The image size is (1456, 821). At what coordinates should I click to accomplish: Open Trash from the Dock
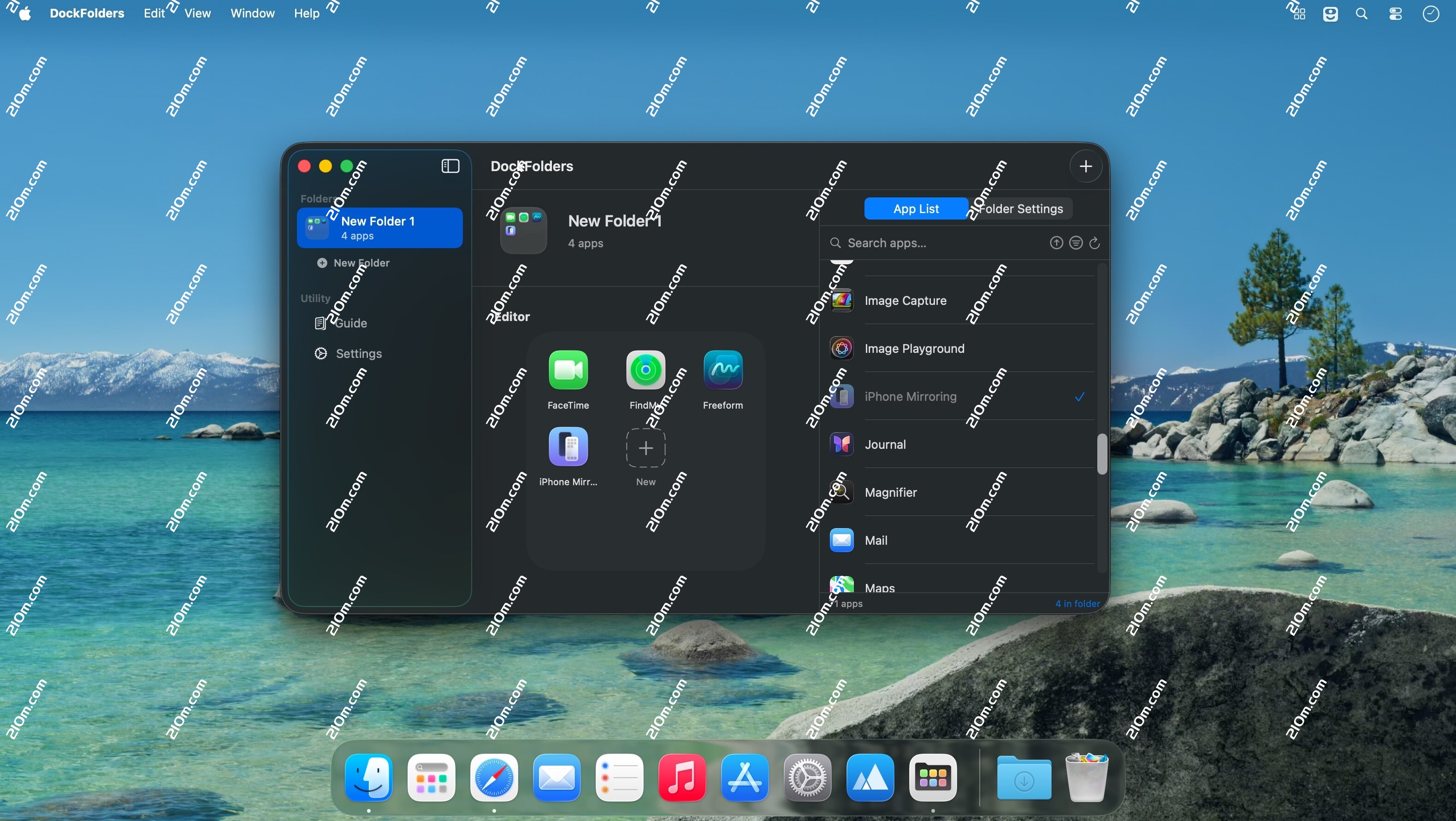[x=1087, y=778]
